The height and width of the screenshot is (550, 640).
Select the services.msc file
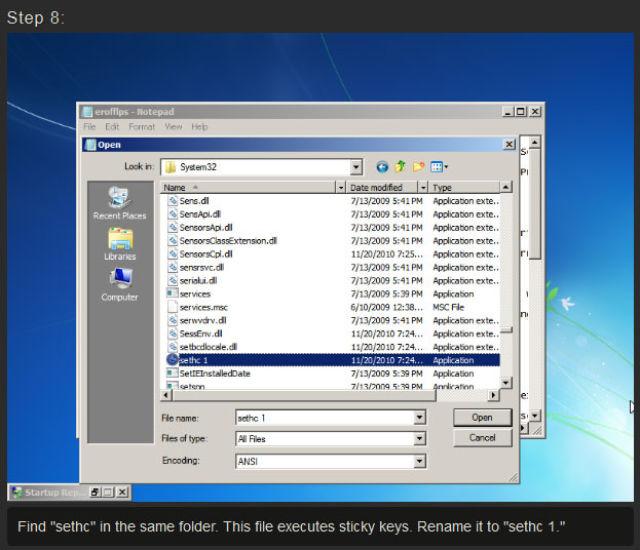pos(203,307)
